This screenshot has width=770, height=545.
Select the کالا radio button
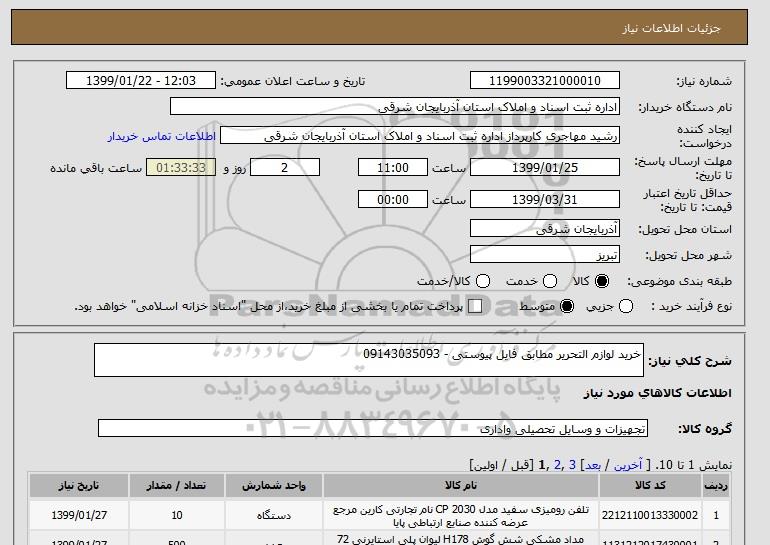coord(602,281)
